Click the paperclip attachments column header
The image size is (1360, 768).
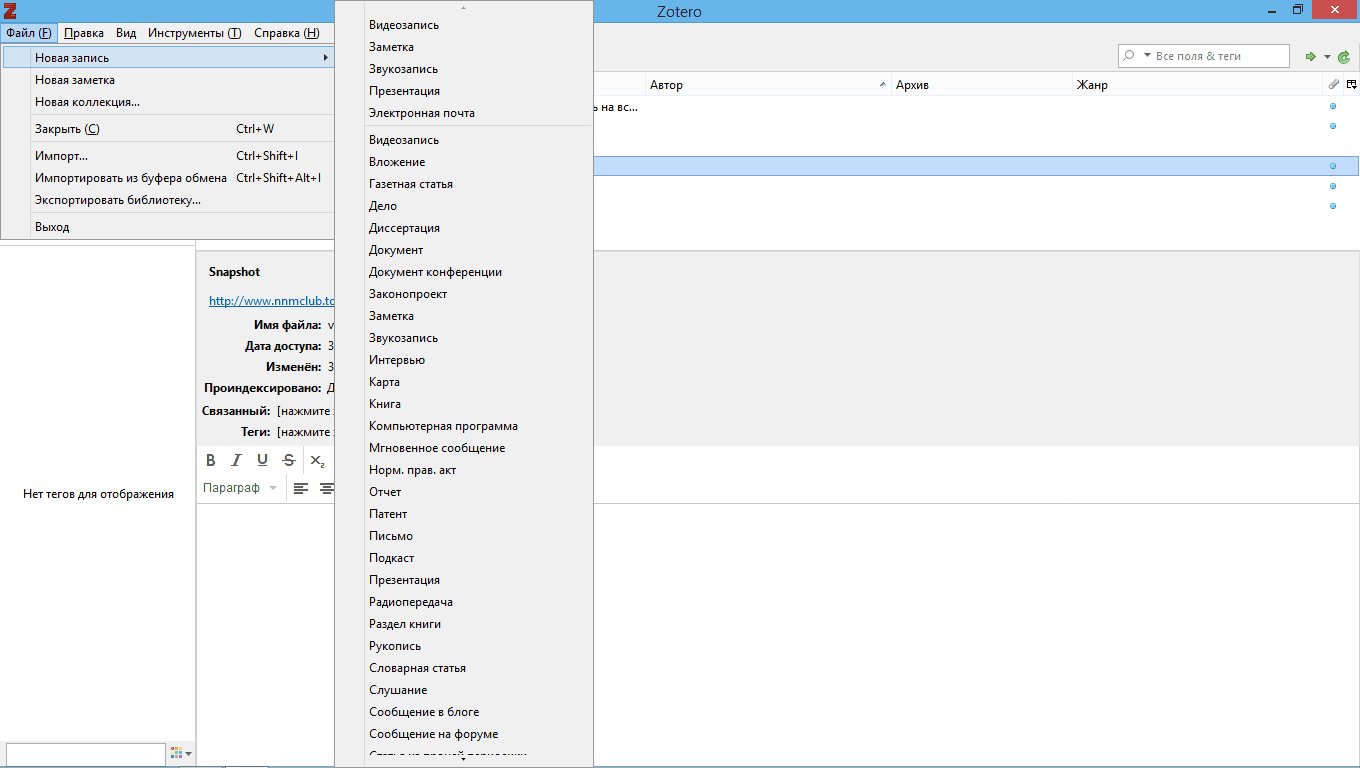(1334, 85)
